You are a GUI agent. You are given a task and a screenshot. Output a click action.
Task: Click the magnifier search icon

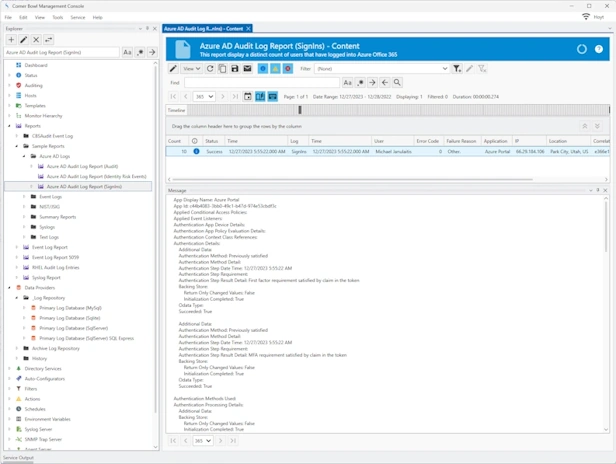click(x=397, y=83)
